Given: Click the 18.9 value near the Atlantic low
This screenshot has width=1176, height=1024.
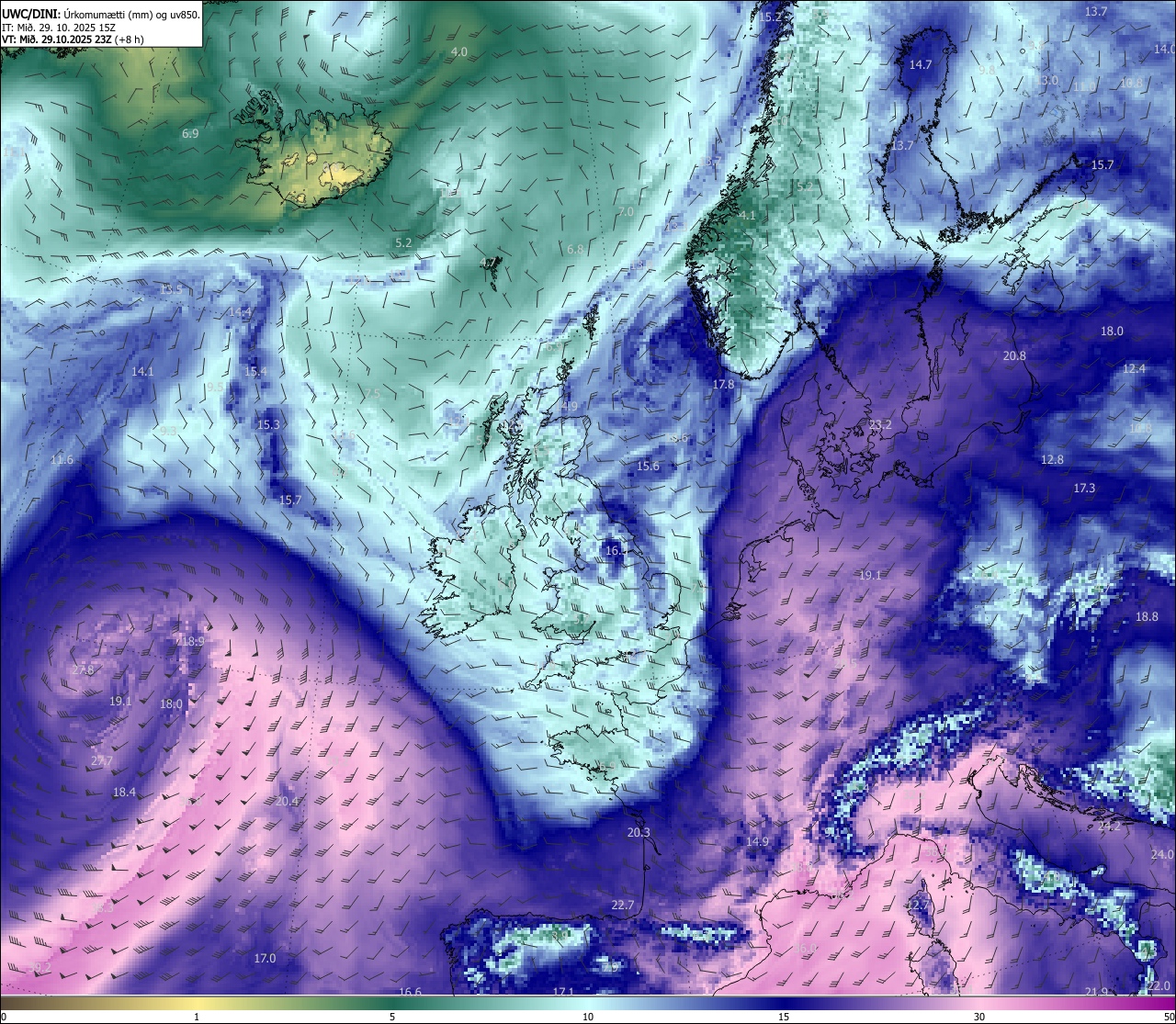Looking at the screenshot, I should [192, 642].
